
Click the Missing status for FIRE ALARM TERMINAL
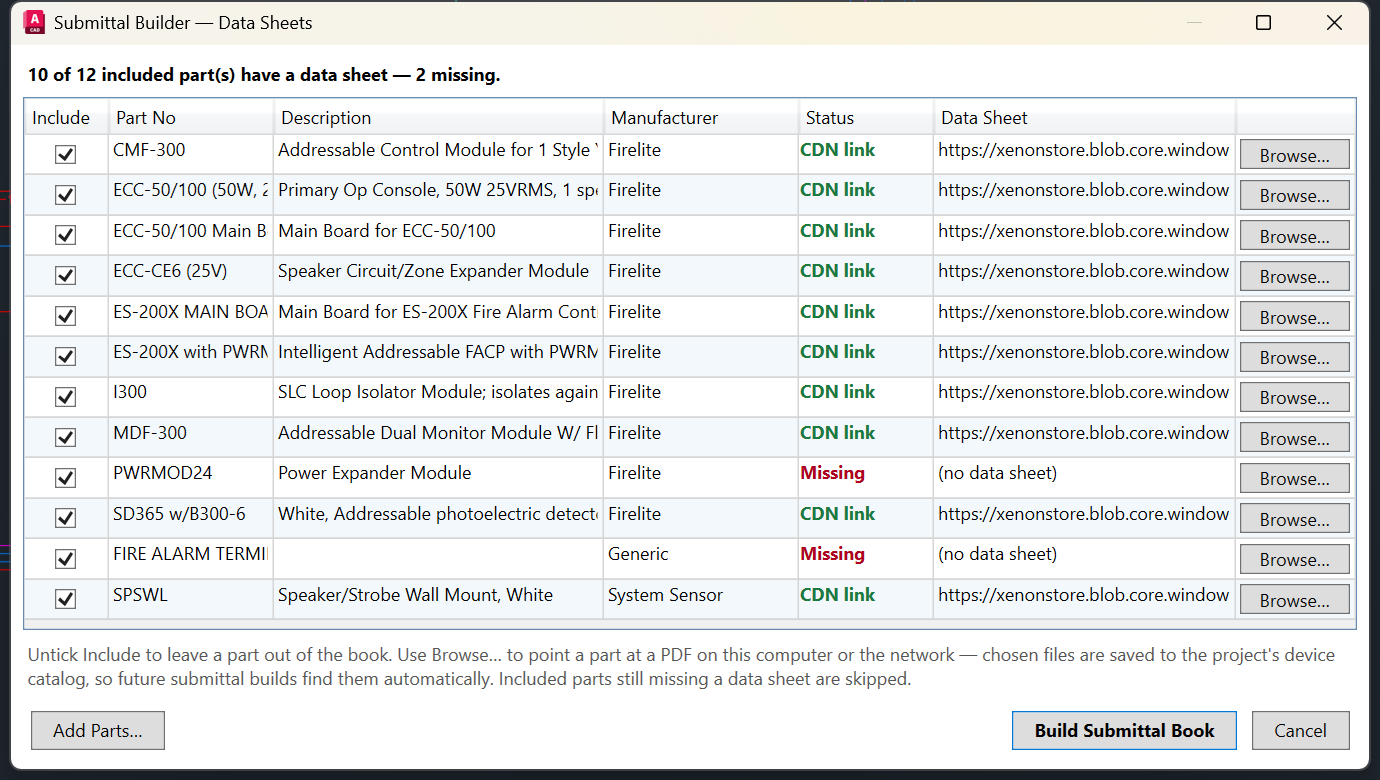tap(832, 554)
